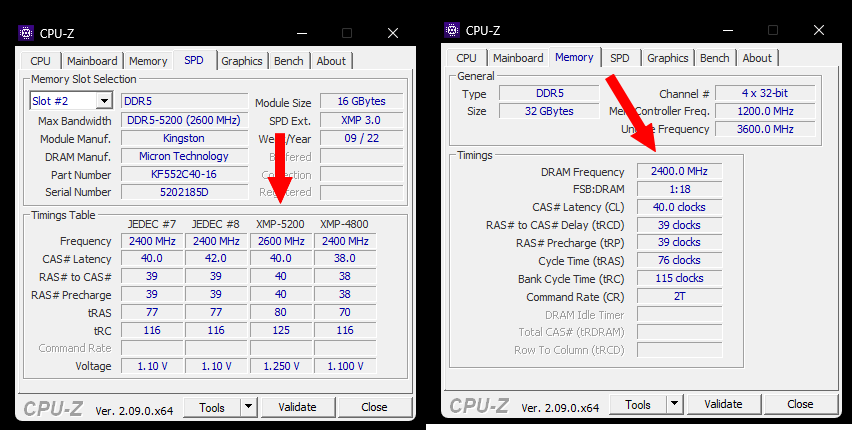Select part number KF552C40-16

coord(184,175)
